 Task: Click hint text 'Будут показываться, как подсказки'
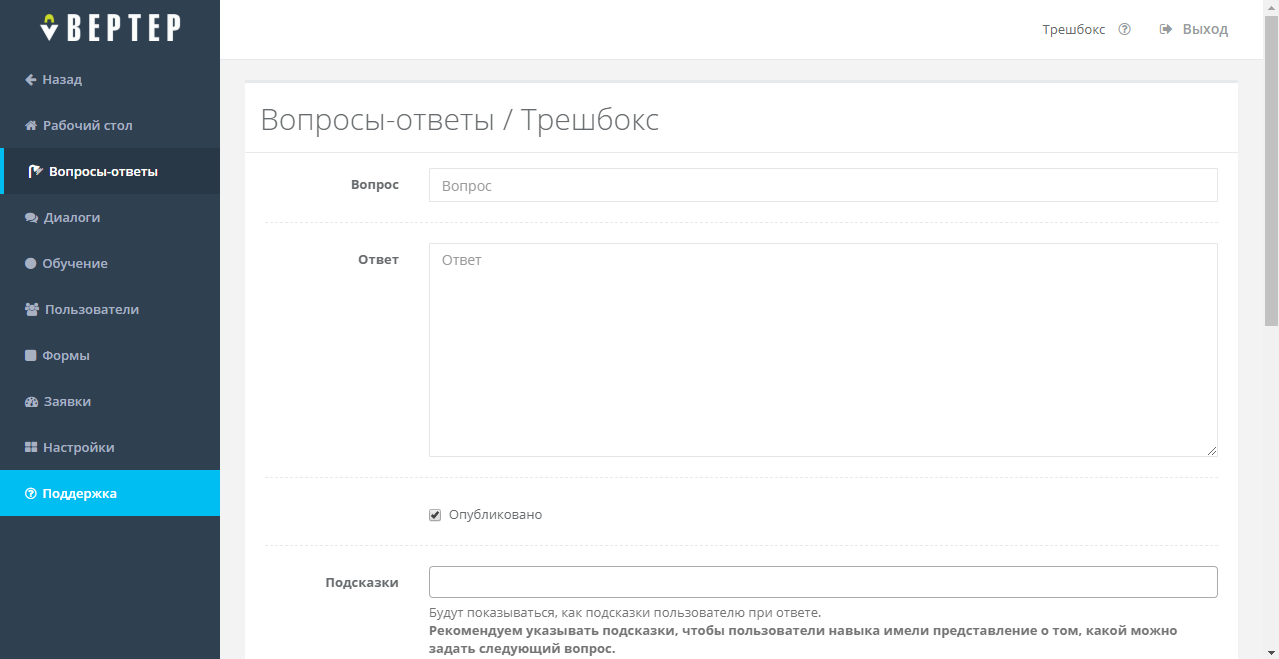(625, 613)
